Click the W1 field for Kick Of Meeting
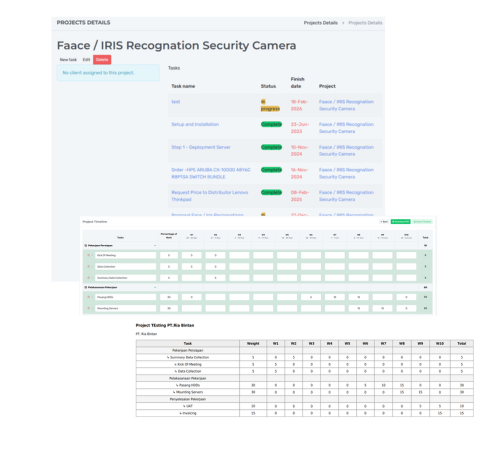 (192, 255)
